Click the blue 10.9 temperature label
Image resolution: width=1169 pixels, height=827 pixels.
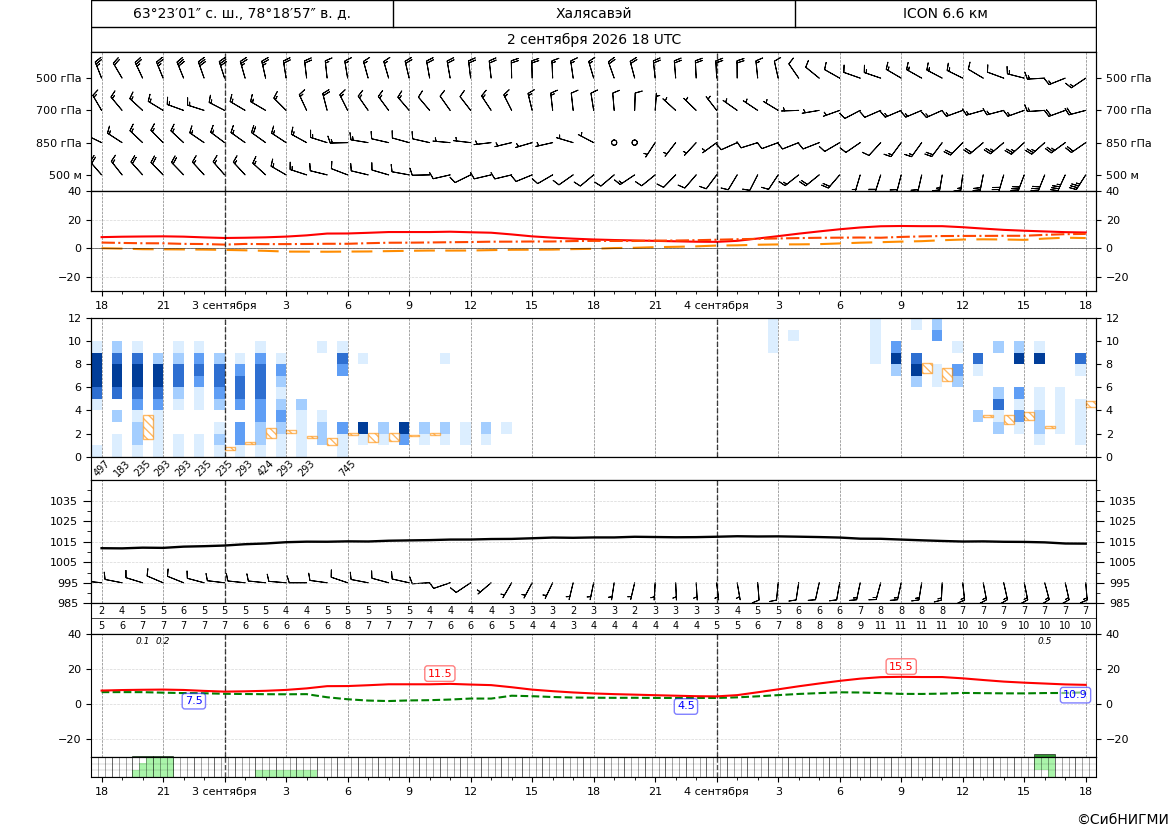tap(1074, 694)
